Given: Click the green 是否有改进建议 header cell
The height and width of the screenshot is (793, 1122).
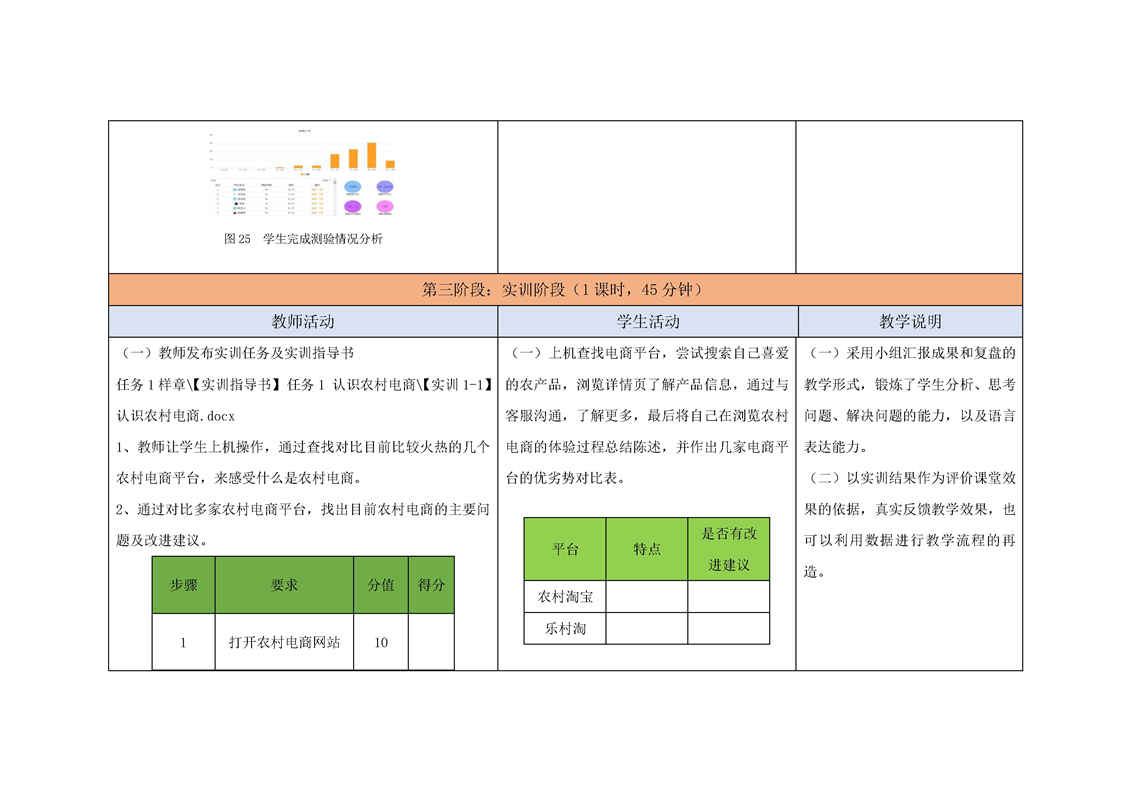Looking at the screenshot, I should [x=729, y=549].
